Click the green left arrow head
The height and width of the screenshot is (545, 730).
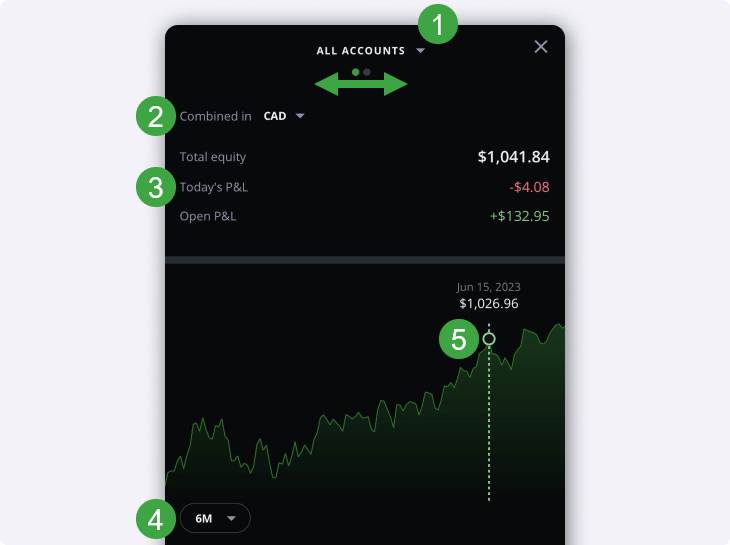point(326,84)
